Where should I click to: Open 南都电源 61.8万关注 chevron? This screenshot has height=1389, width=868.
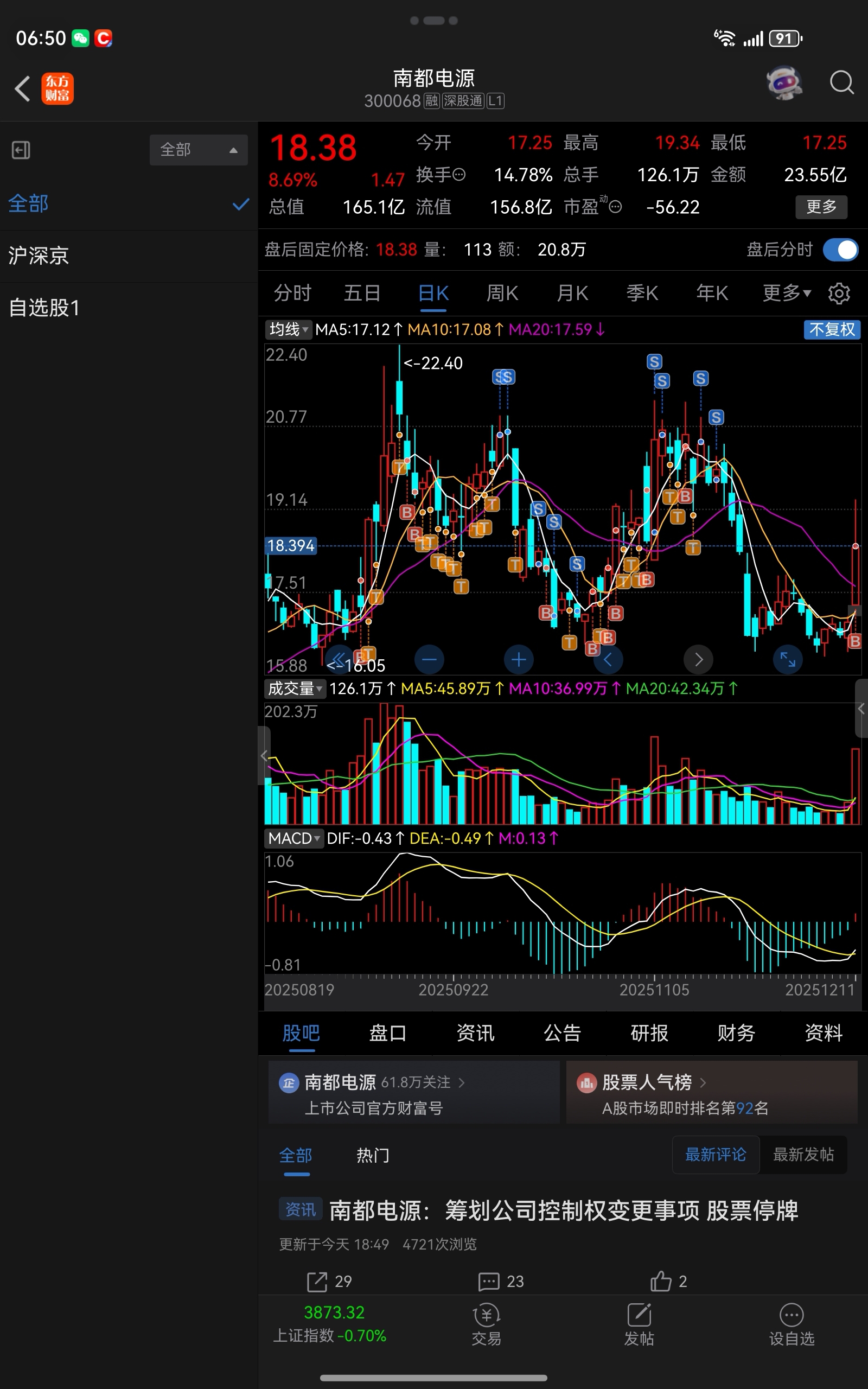(462, 1082)
